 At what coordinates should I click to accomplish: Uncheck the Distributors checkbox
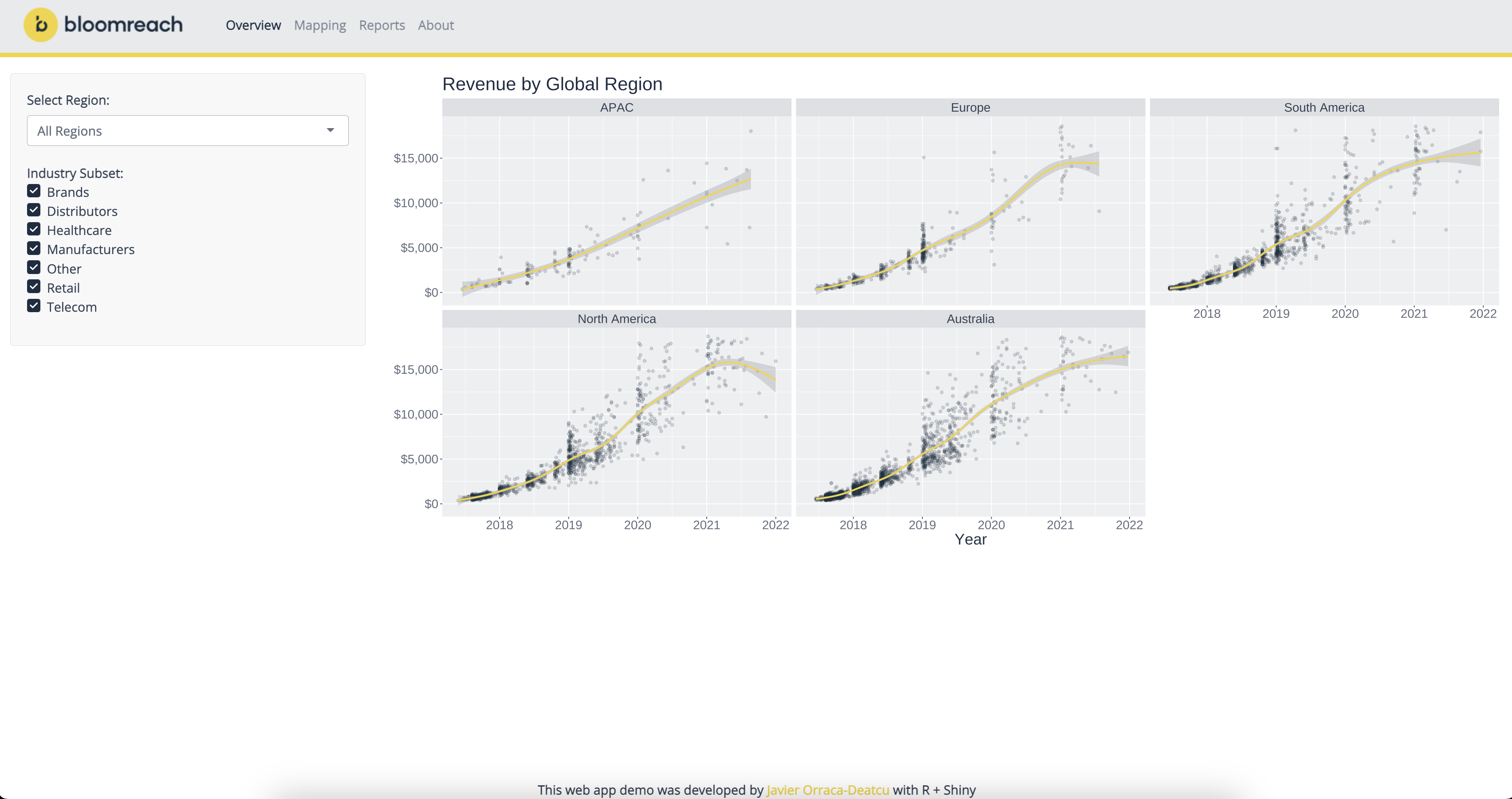pos(34,211)
